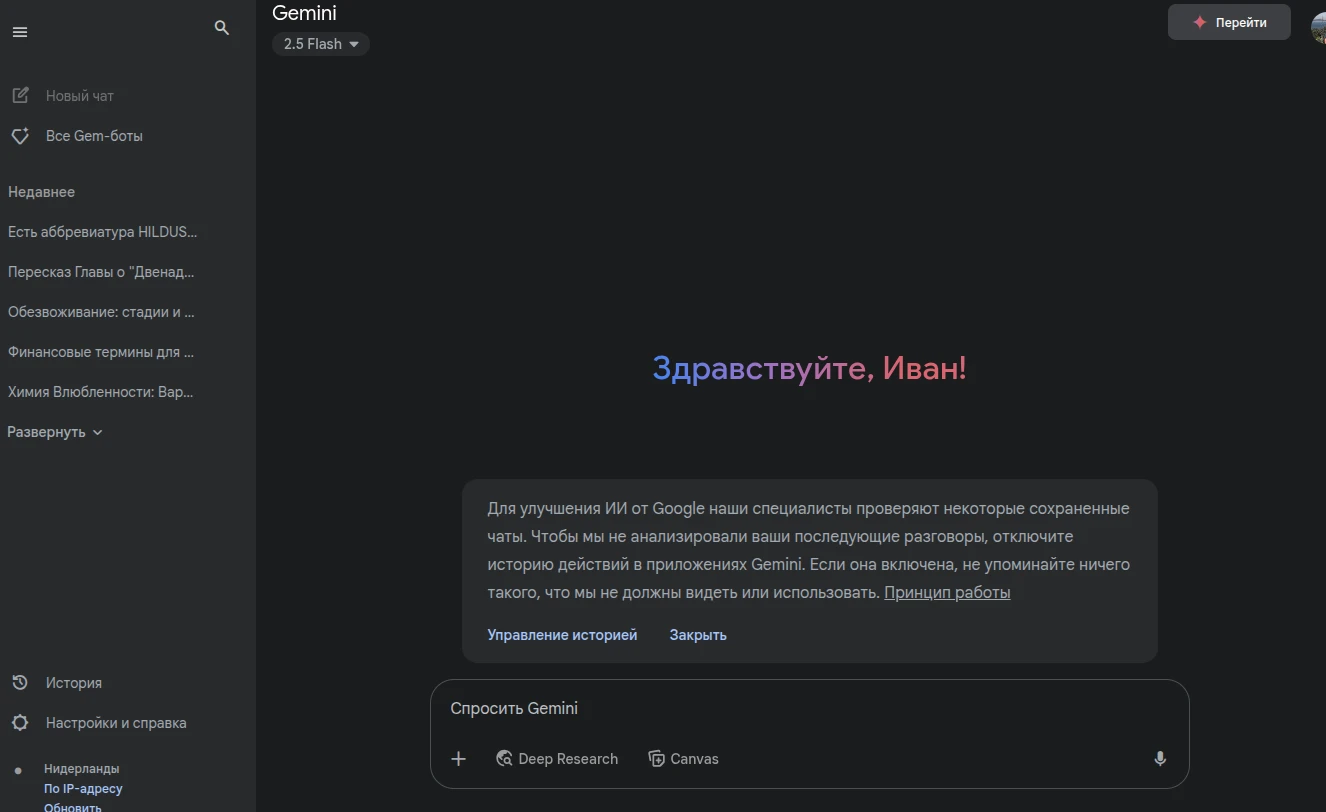Open chat 'Пересказ Главы о Двенад...'
Image resolution: width=1326 pixels, height=812 pixels.
pyautogui.click(x=101, y=272)
